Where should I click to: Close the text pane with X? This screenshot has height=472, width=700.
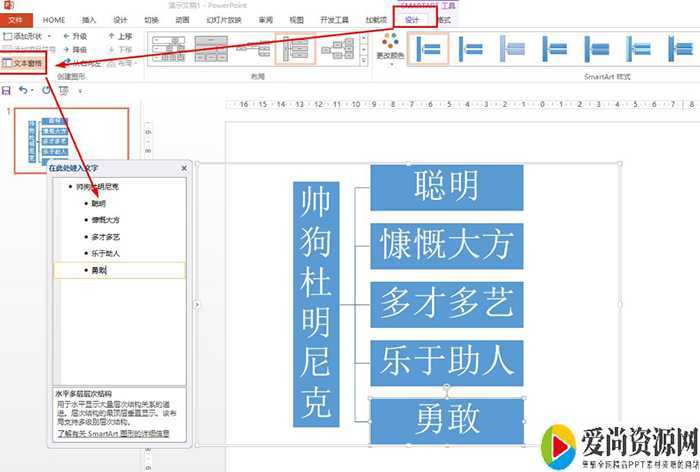(x=184, y=168)
